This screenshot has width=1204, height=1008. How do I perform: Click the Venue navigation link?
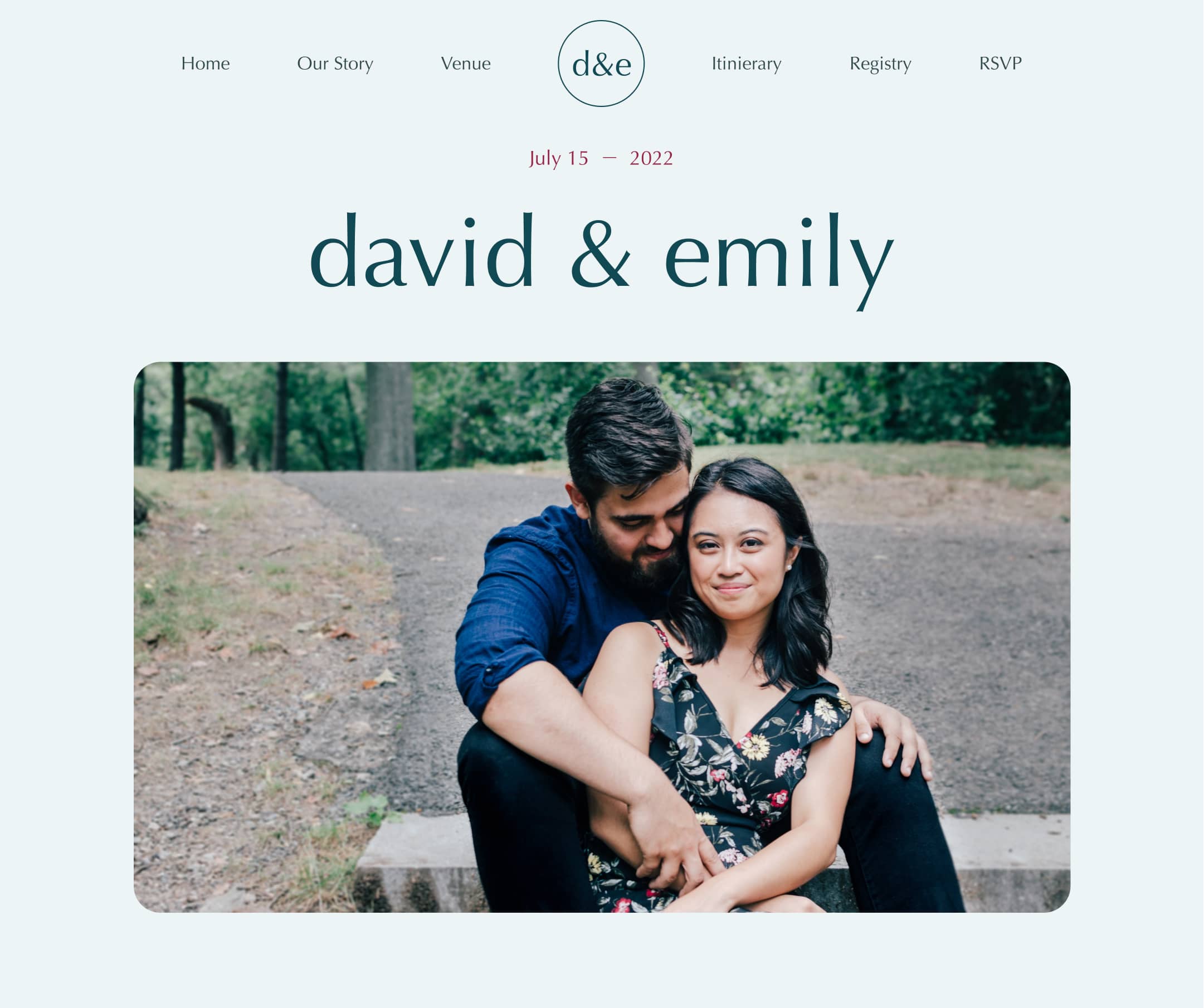point(465,63)
